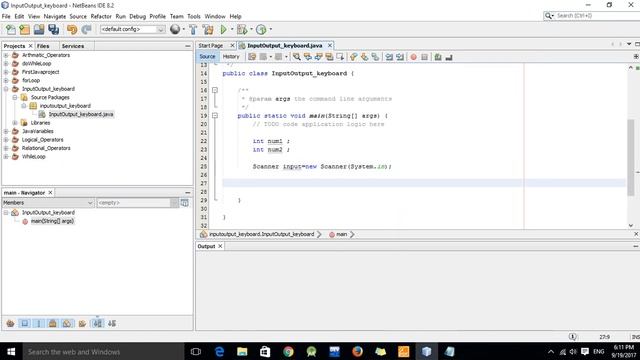
Task: Toggle Bookmark icon in editor toolbar
Action: [x=375, y=57]
